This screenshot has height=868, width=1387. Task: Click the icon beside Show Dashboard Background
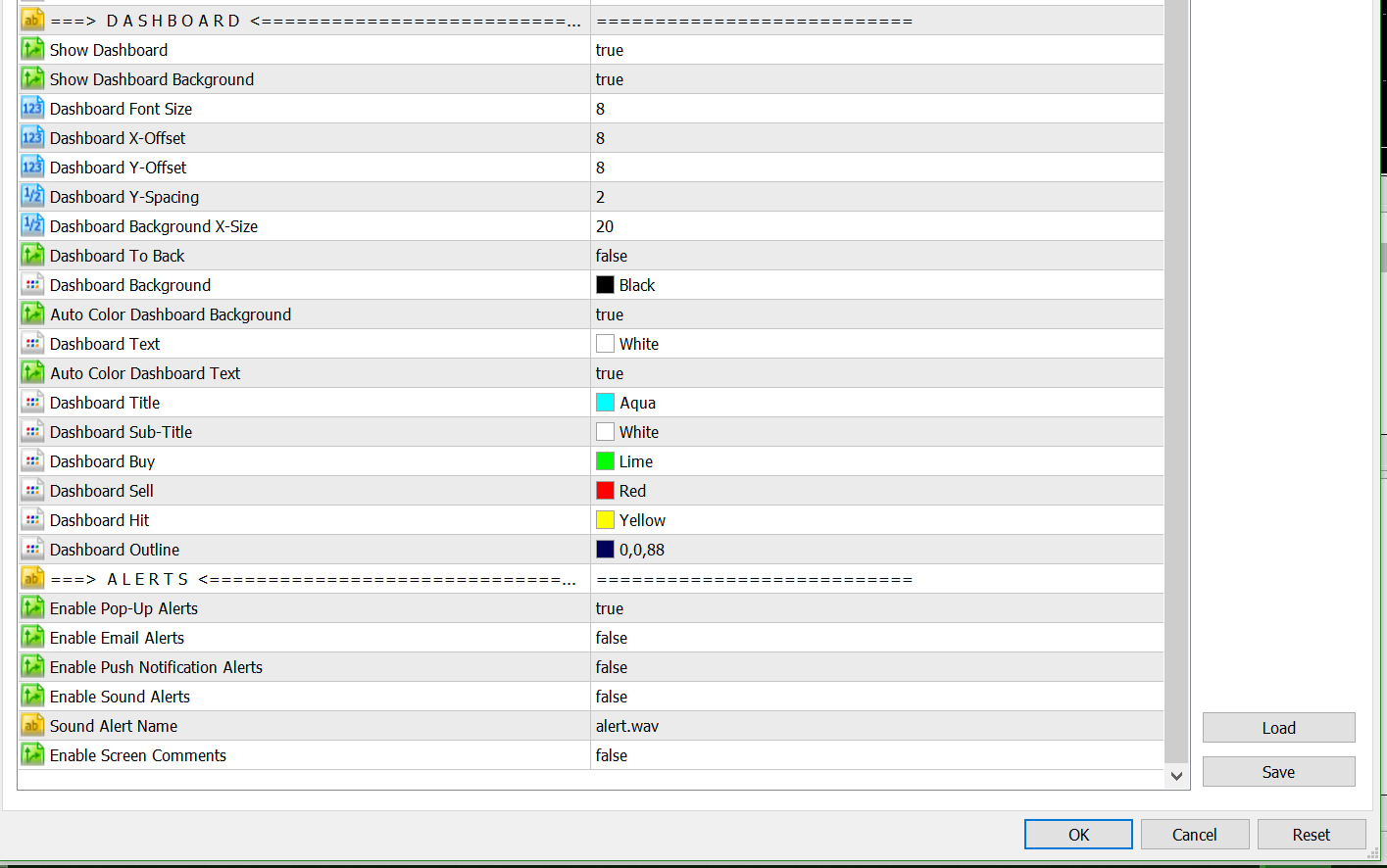[32, 78]
